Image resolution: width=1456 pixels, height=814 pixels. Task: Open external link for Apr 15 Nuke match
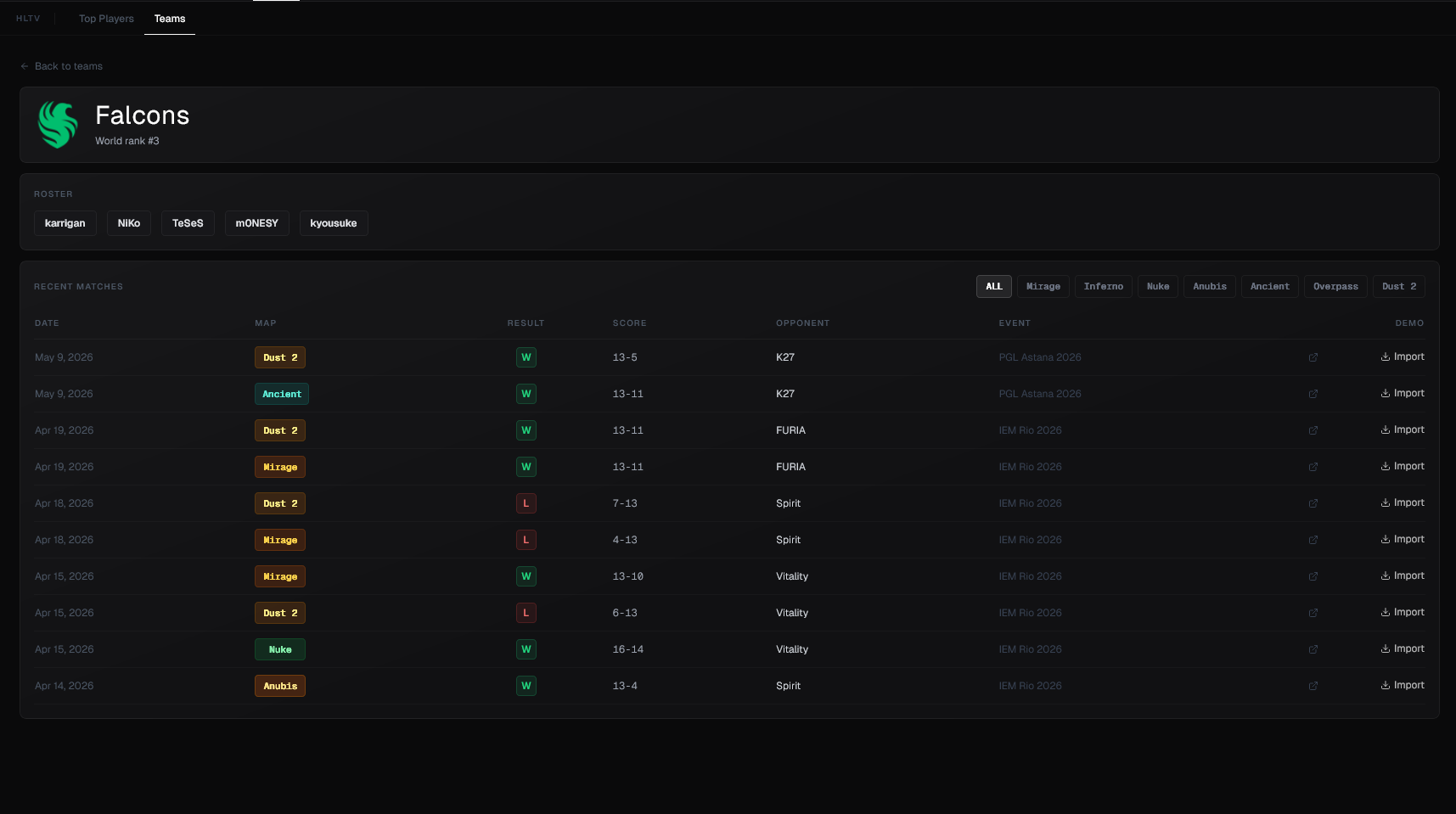1313,649
